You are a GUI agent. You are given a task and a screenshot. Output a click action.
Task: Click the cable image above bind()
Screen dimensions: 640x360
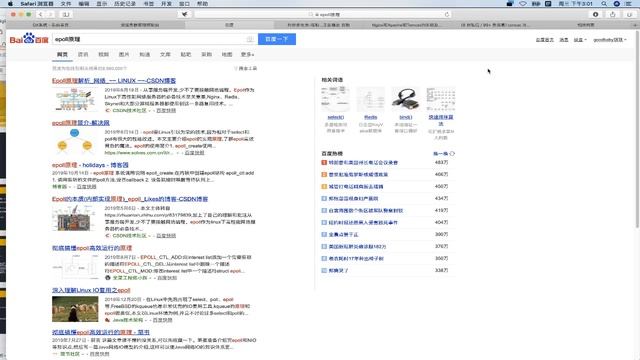pyautogui.click(x=405, y=99)
